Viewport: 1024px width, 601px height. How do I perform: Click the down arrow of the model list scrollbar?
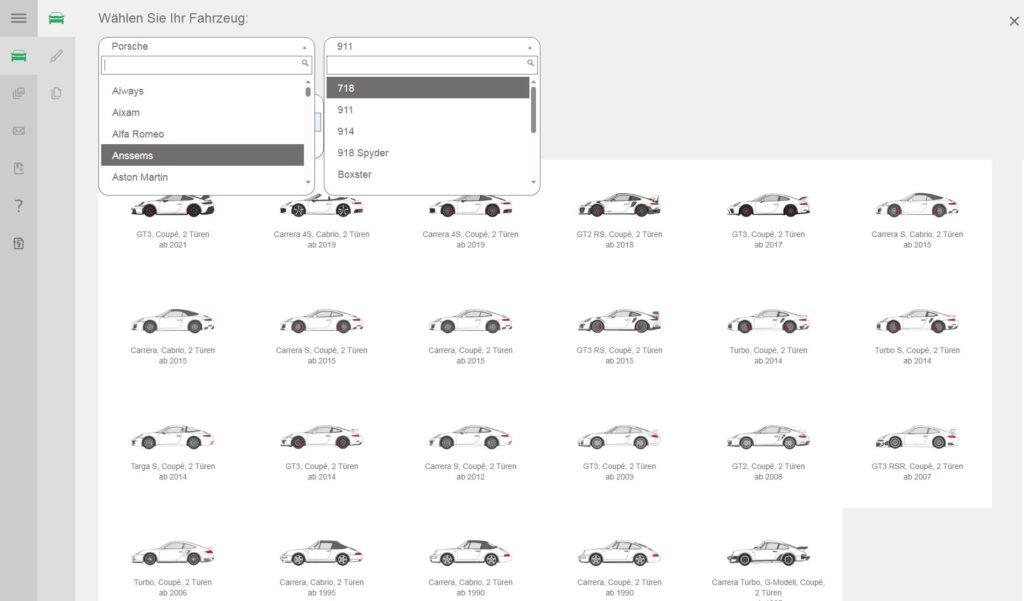pos(533,182)
